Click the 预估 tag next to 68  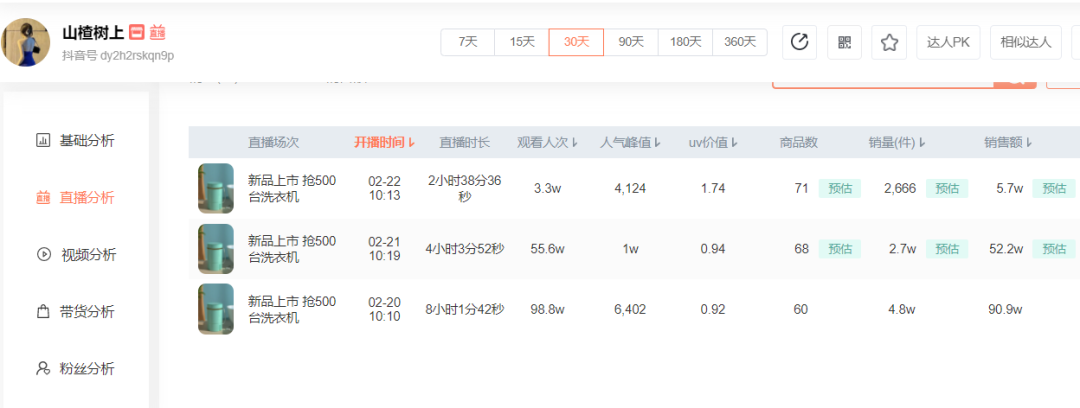point(840,249)
